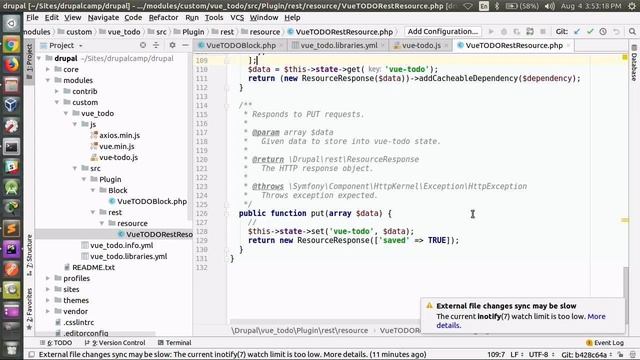The image size is (640, 360).
Task: Click the read-only lock icon in status bar
Action: [620, 354]
